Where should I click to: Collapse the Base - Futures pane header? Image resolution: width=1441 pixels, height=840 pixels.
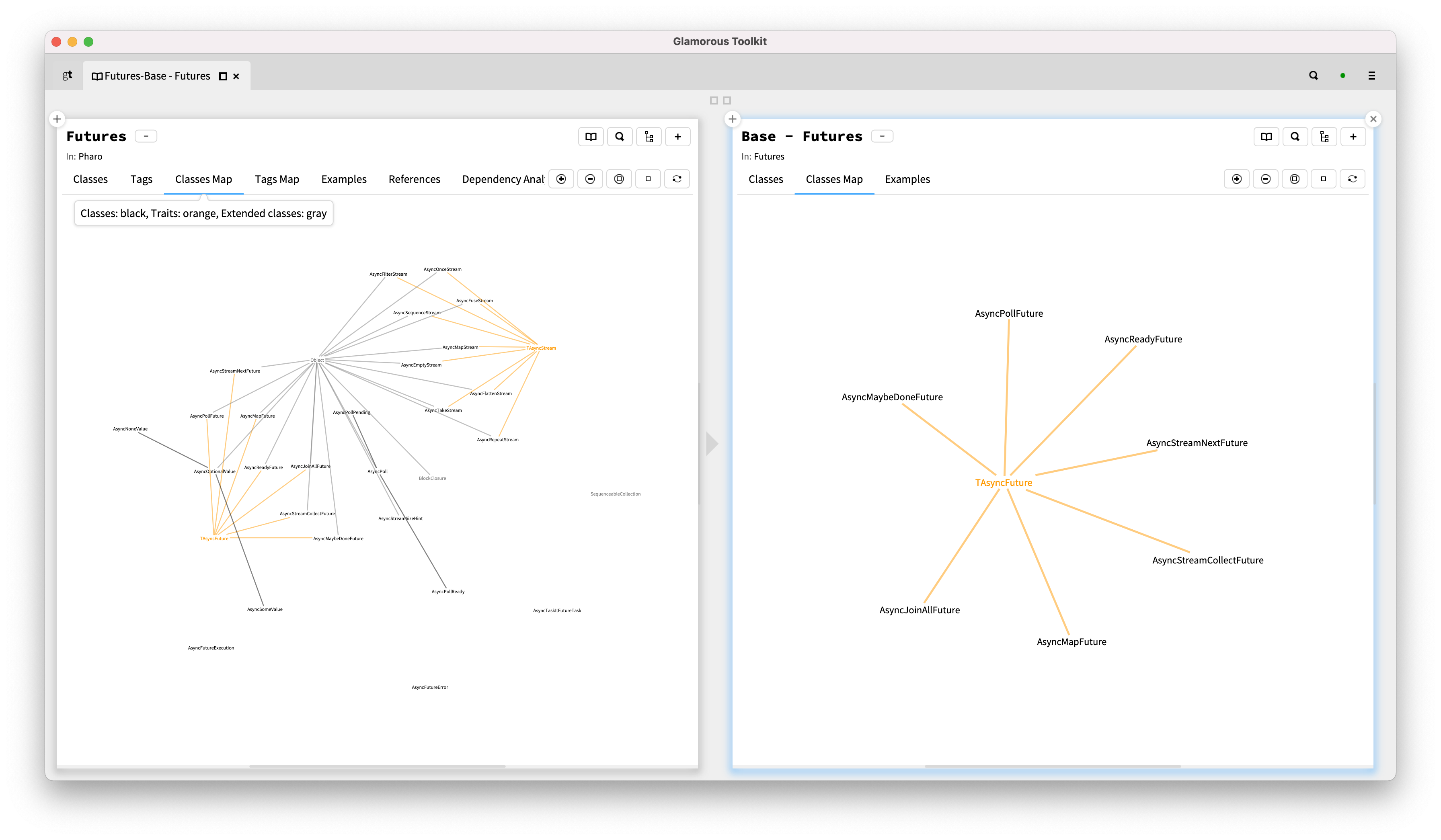pos(882,135)
